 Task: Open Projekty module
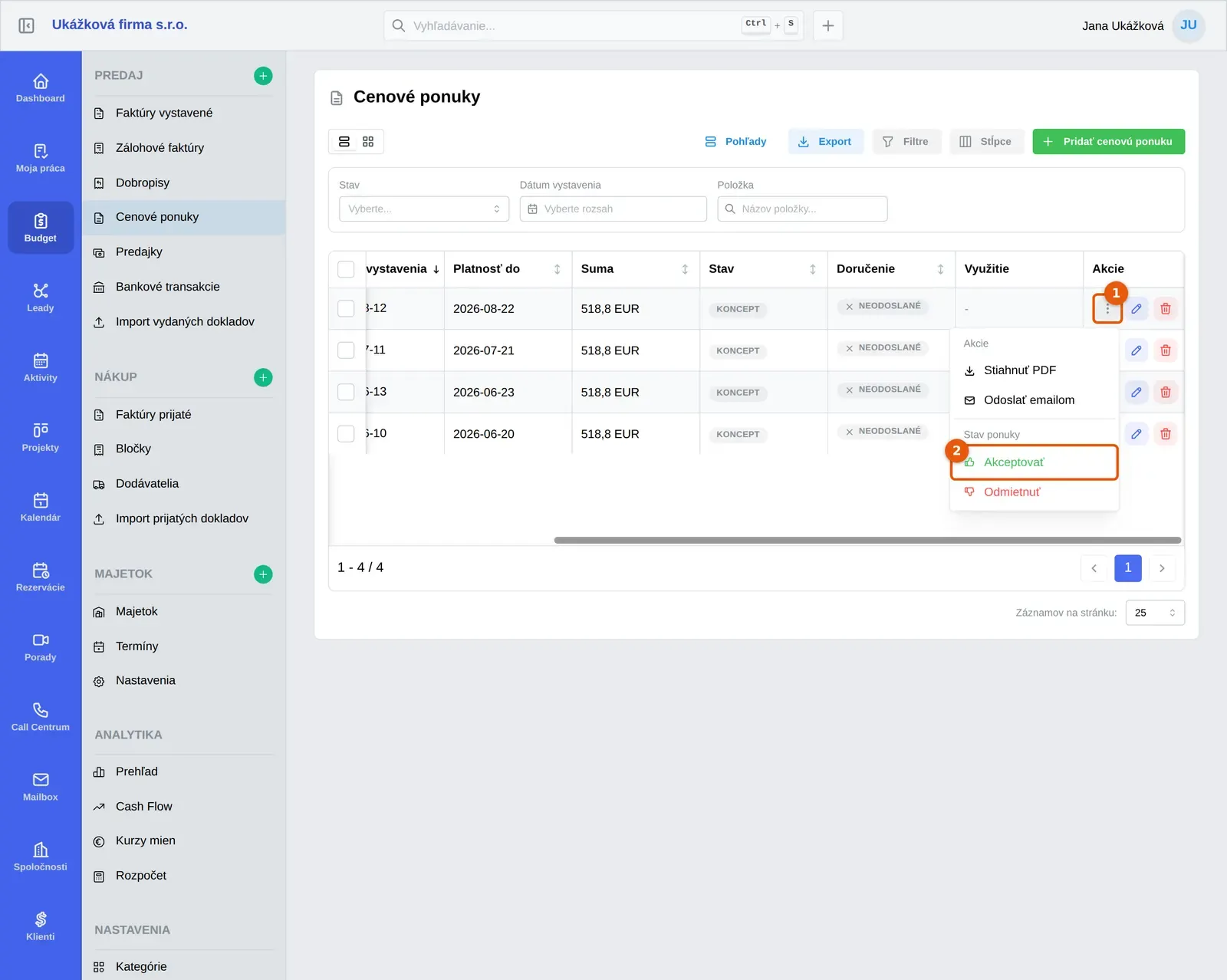coord(41,437)
